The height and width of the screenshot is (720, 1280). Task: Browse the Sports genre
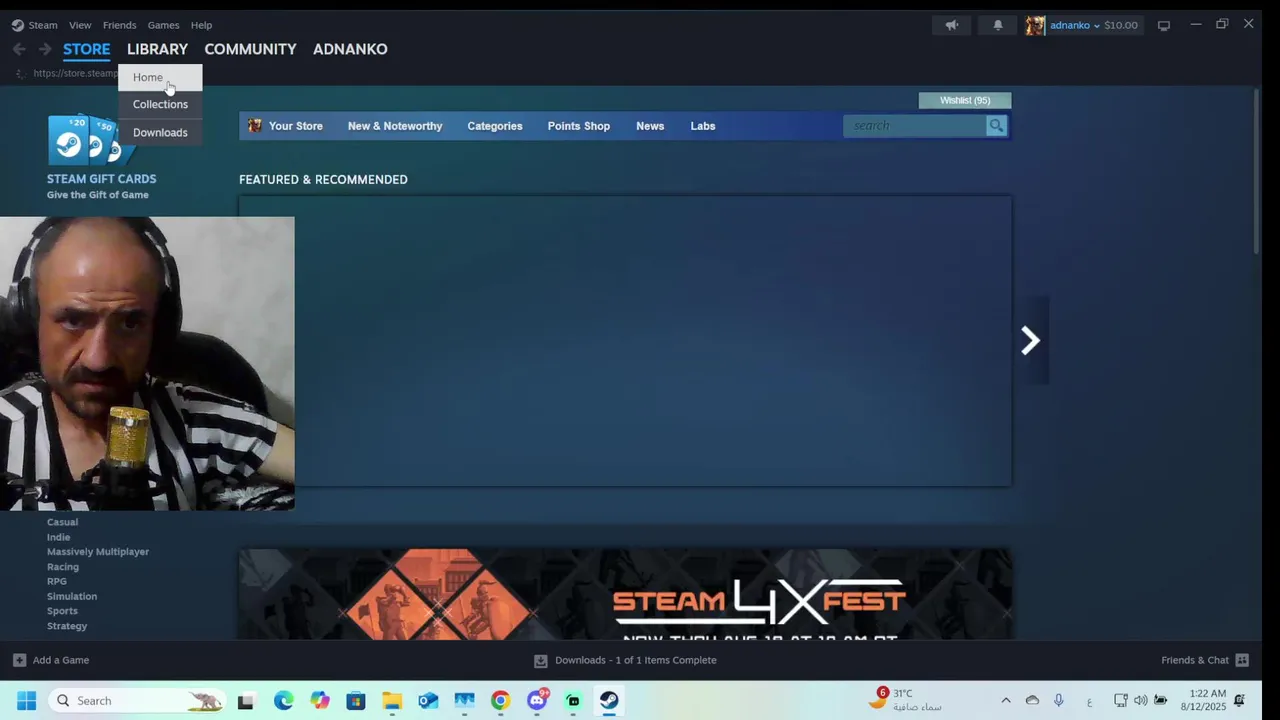62,611
